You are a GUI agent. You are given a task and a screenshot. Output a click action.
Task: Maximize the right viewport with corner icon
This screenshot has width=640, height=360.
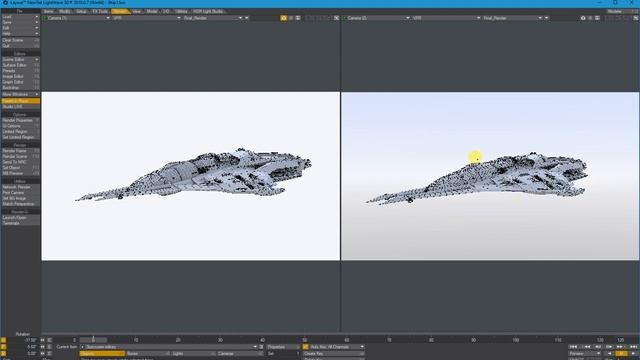(636, 18)
